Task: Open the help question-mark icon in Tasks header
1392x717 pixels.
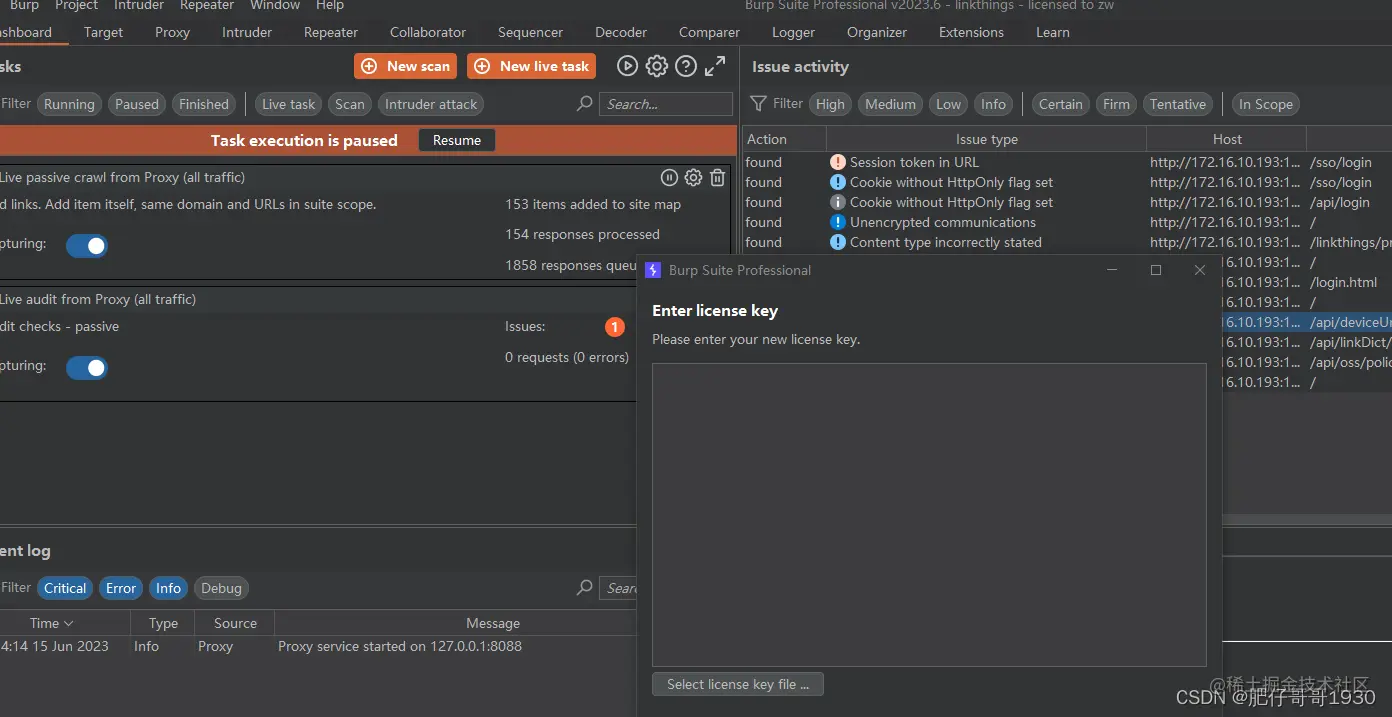Action: point(686,66)
